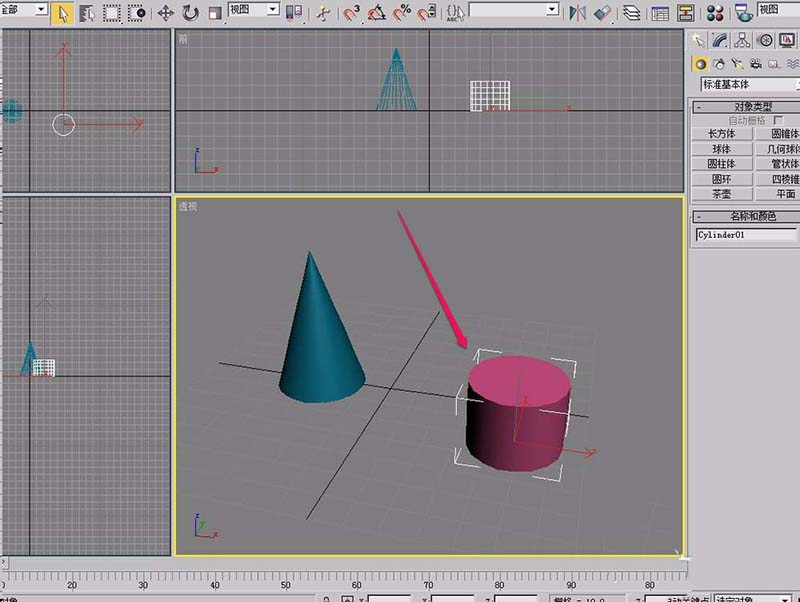This screenshot has height=602, width=800.
Task: Toggle the Angle Snap icon
Action: pyautogui.click(x=377, y=13)
